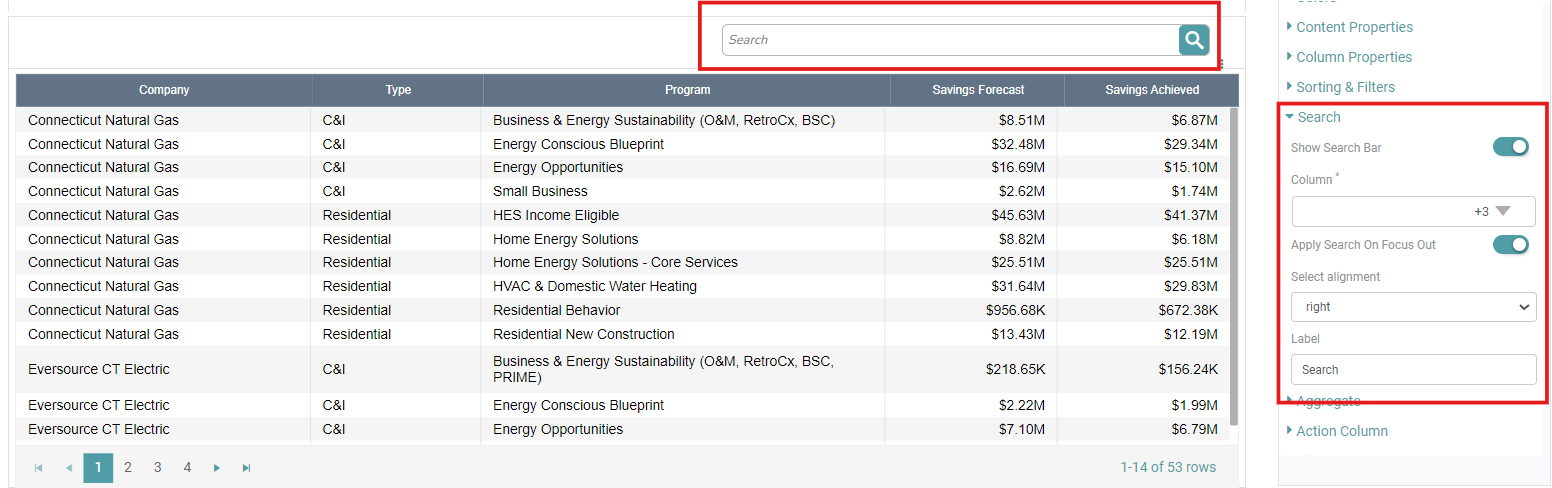Screen dimensions: 1552x488
Task: Expand the Action Column section
Action: click(1341, 431)
